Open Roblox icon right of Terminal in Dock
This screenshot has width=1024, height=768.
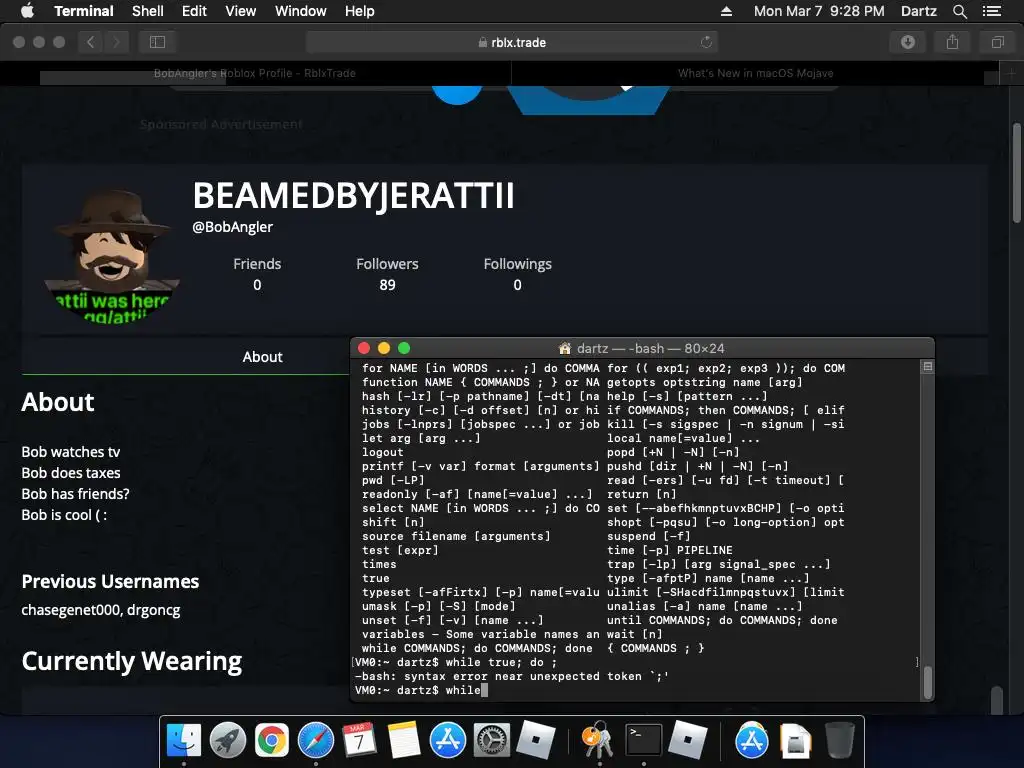(x=687, y=741)
